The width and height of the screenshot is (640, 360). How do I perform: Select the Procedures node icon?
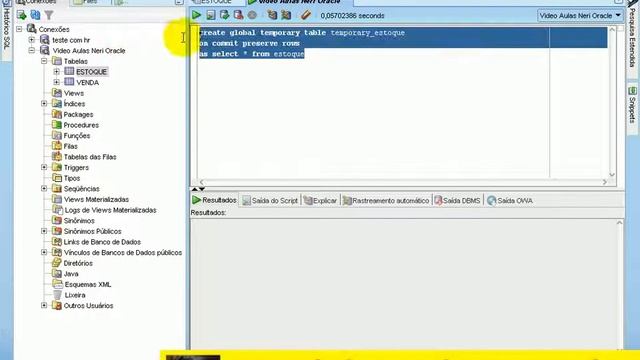point(57,125)
